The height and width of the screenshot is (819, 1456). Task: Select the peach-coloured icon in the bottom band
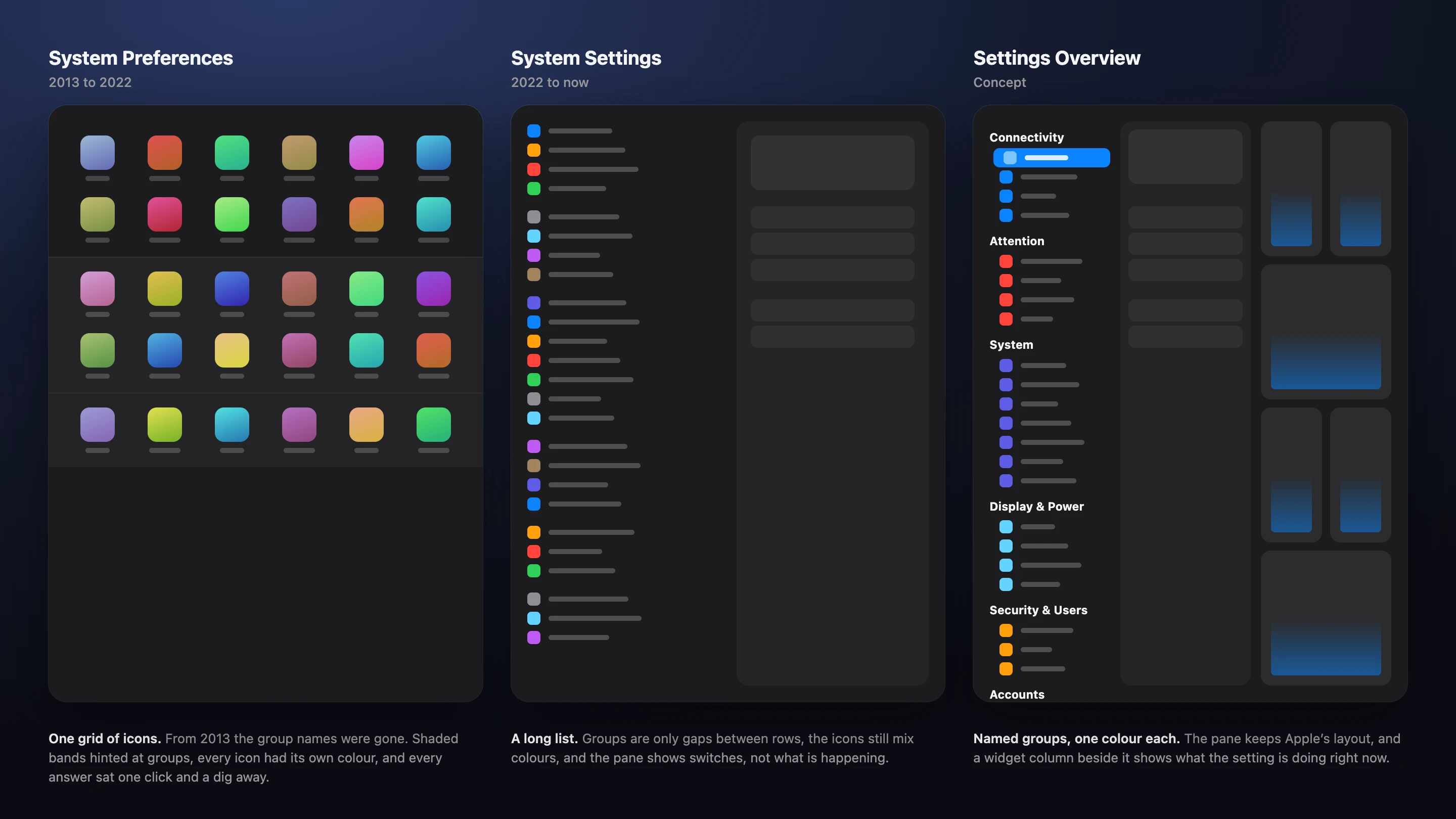[366, 425]
